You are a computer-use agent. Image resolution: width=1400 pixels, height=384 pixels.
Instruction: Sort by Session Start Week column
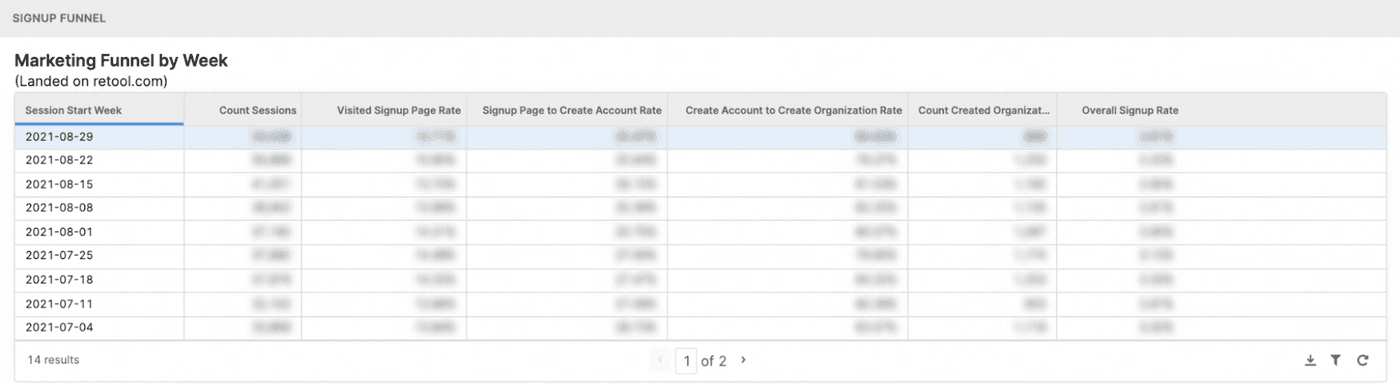click(99, 110)
